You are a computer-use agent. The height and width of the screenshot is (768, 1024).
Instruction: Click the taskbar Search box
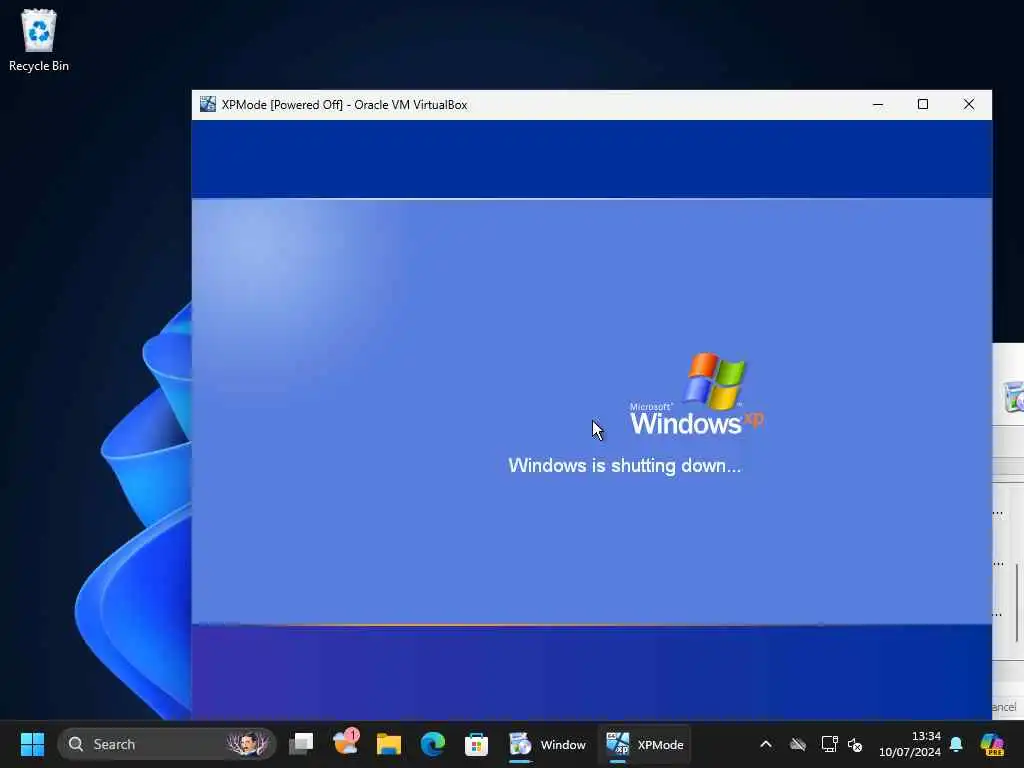[167, 744]
